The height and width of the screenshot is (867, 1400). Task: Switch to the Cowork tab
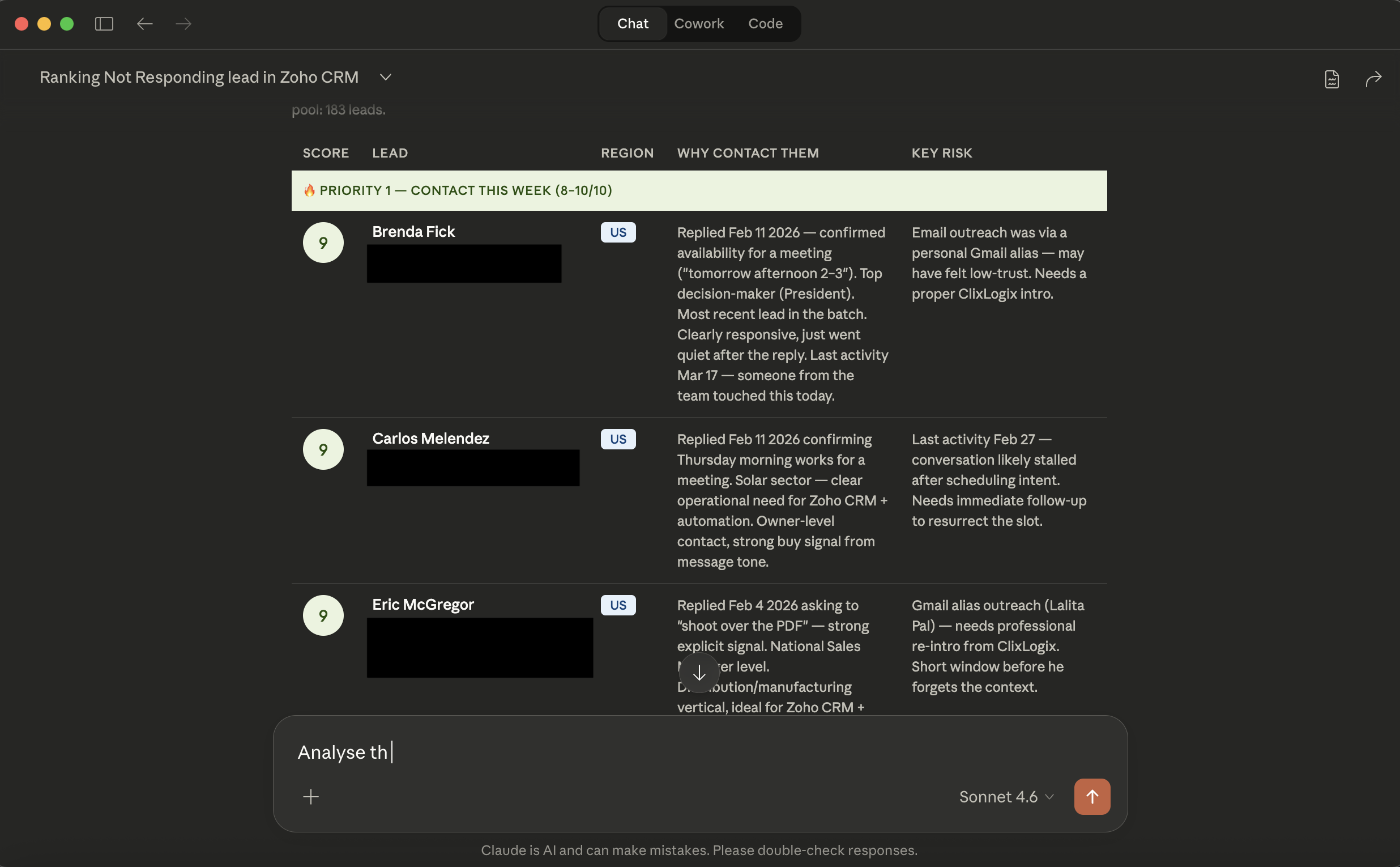click(x=699, y=23)
